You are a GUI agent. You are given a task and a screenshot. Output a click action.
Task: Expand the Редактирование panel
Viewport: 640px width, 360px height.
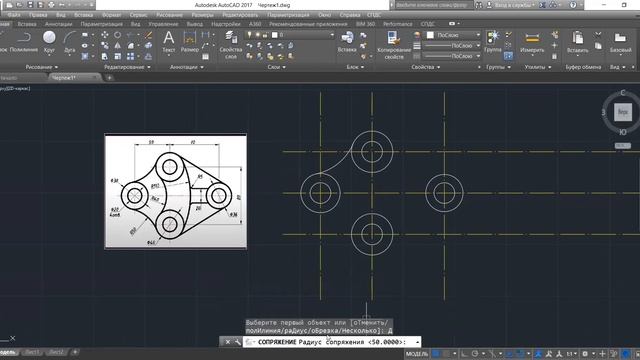pyautogui.click(x=127, y=67)
